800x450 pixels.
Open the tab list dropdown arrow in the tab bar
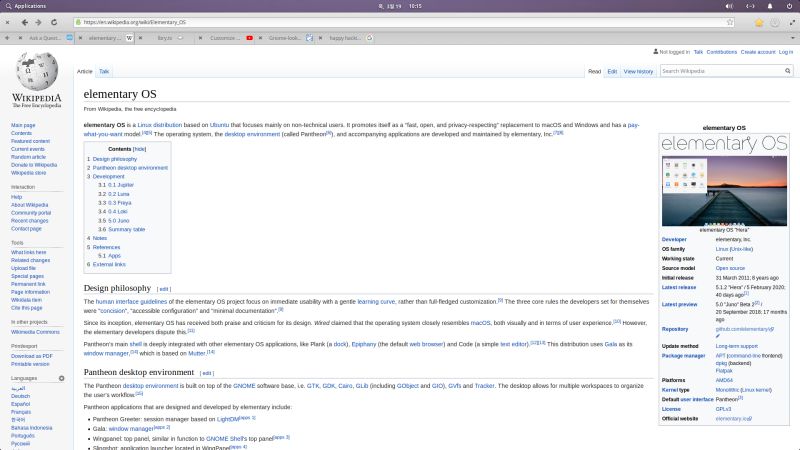click(793, 38)
